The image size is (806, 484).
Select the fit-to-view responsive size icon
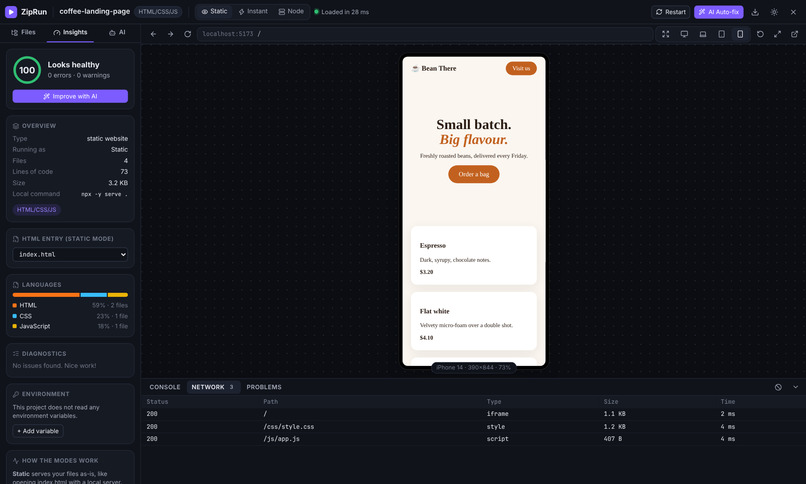[666, 34]
